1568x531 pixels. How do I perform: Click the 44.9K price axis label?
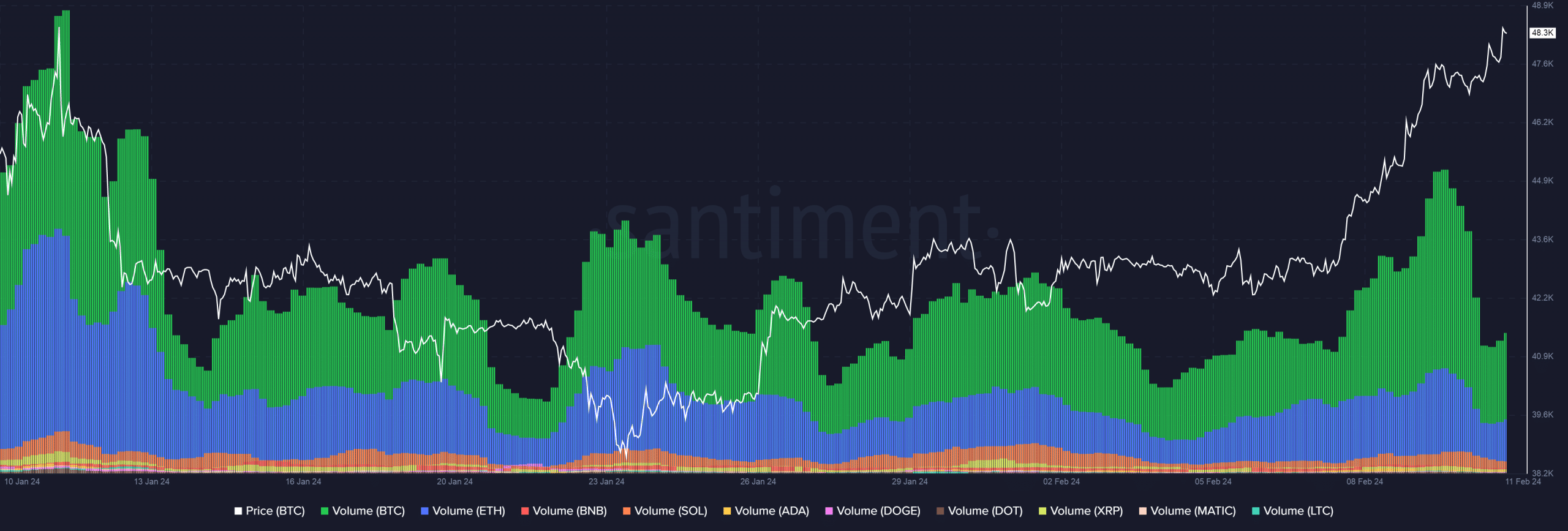tap(1542, 181)
